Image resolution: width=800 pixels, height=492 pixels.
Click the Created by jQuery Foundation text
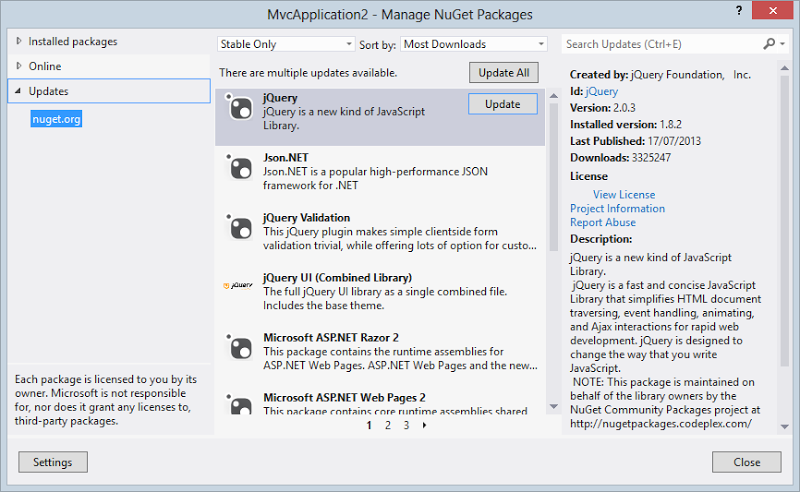click(660, 75)
